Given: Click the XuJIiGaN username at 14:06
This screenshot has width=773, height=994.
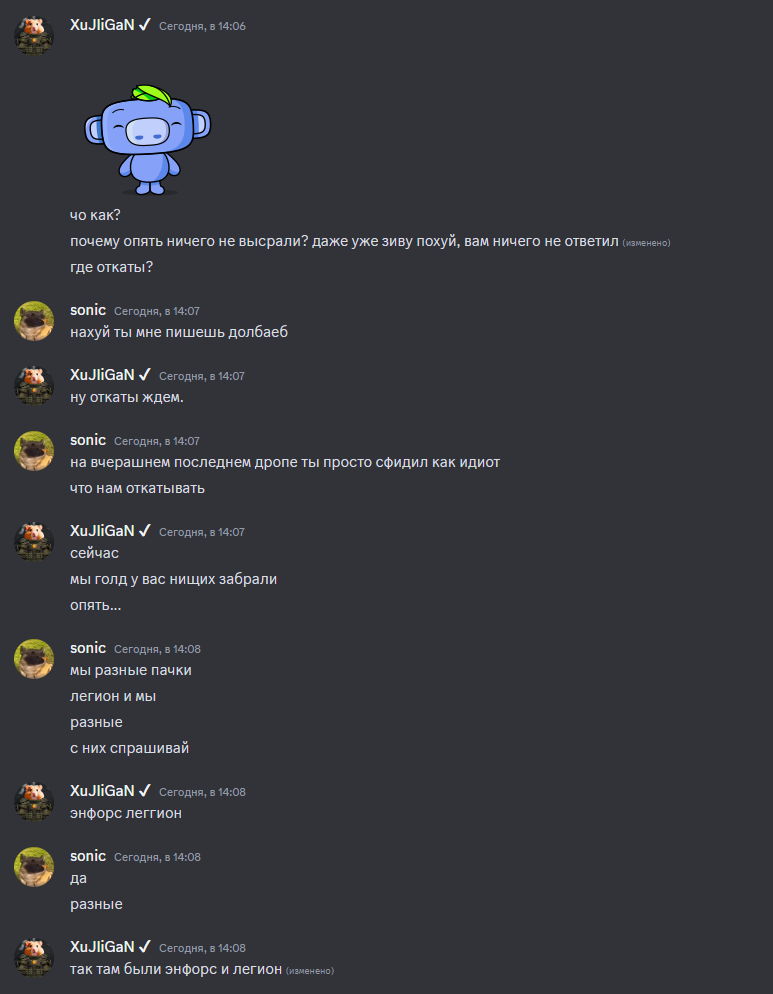Looking at the screenshot, I should [102, 25].
